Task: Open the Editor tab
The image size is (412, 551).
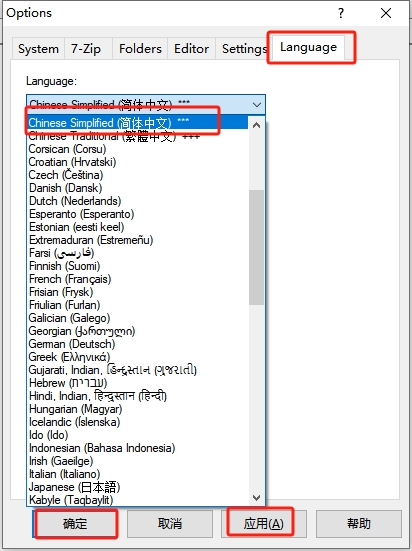Action: (192, 48)
